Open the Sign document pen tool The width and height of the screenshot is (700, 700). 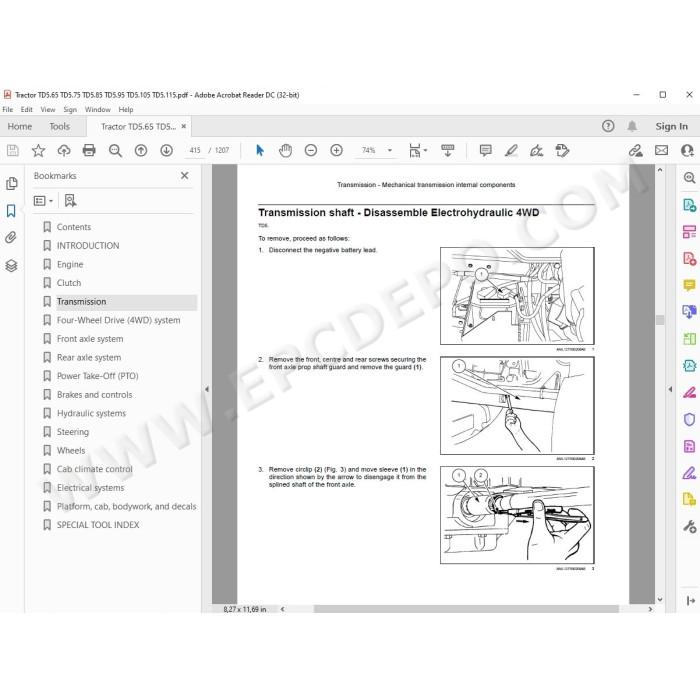coord(537,150)
